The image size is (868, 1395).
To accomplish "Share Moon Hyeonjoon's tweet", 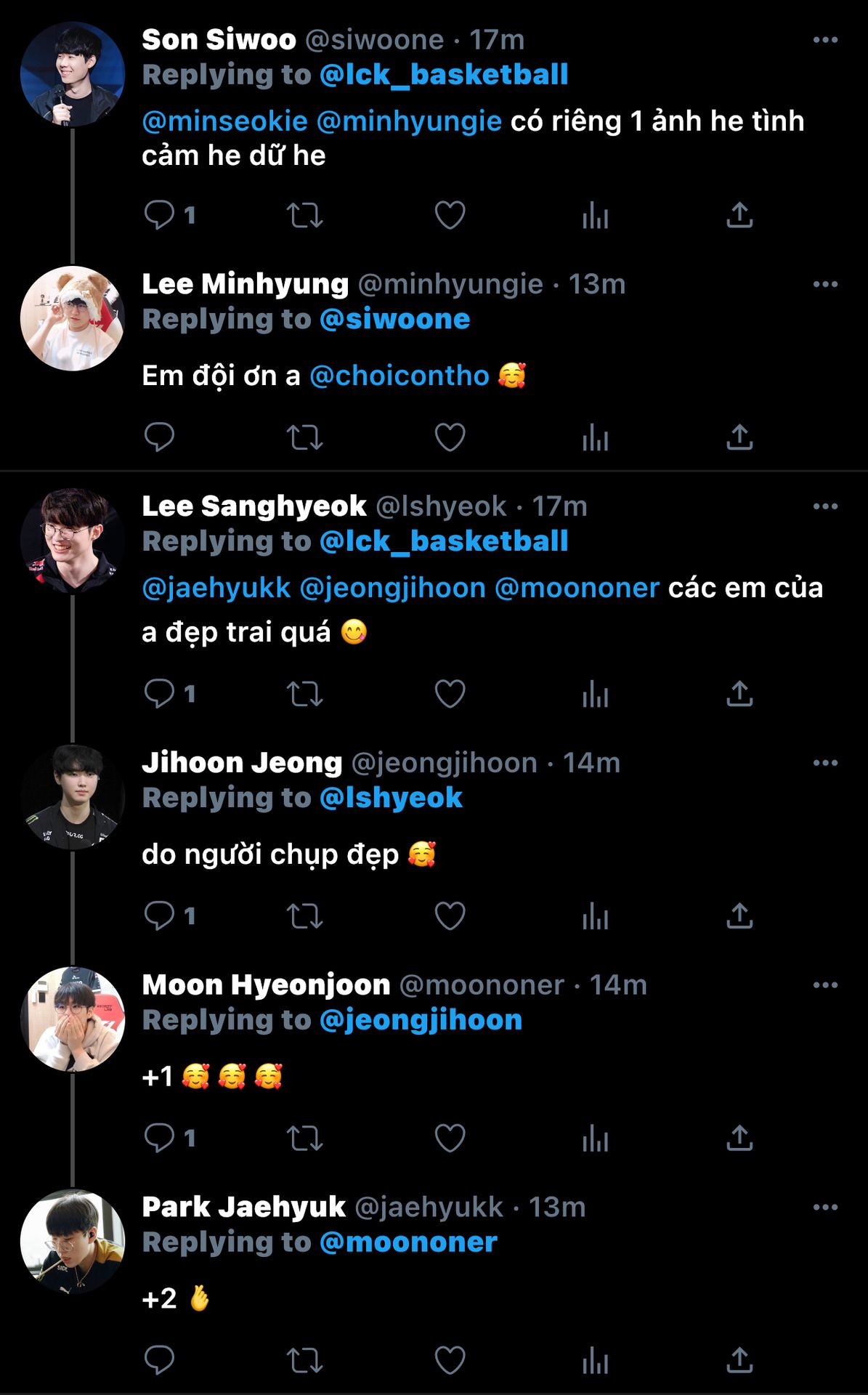I will pos(739,1138).
